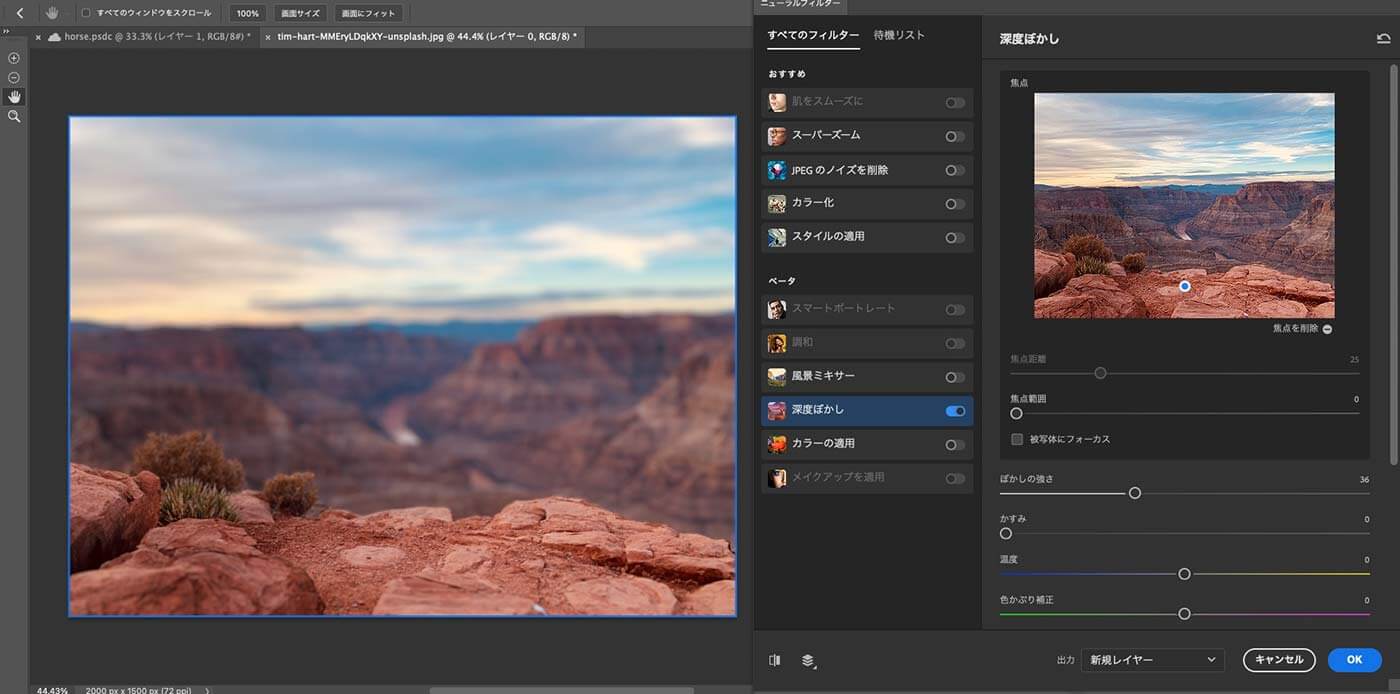Click the focus preview canyon thumbnail
This screenshot has width=1400, height=694.
(1184, 206)
